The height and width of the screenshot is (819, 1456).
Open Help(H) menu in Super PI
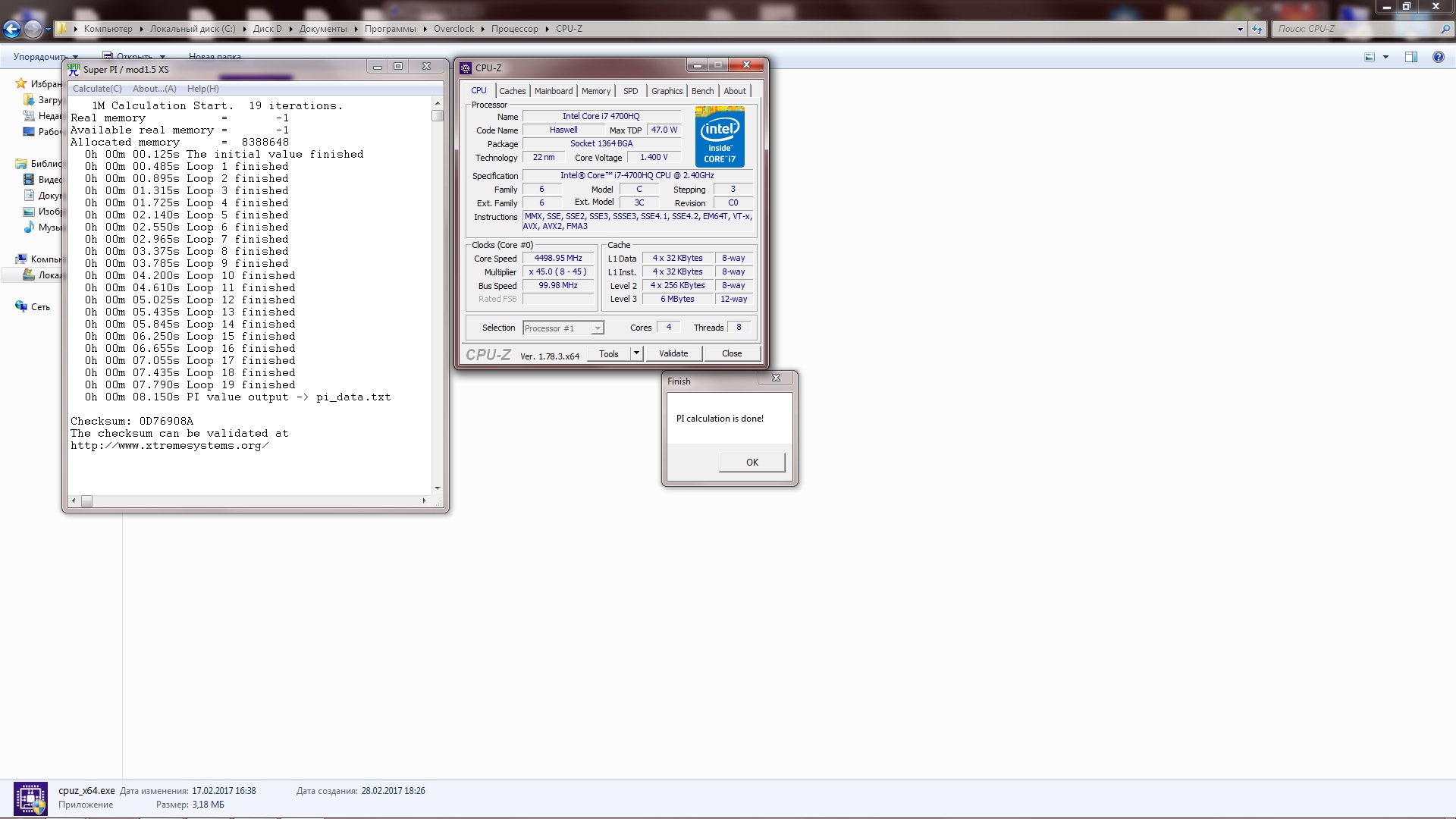point(203,89)
